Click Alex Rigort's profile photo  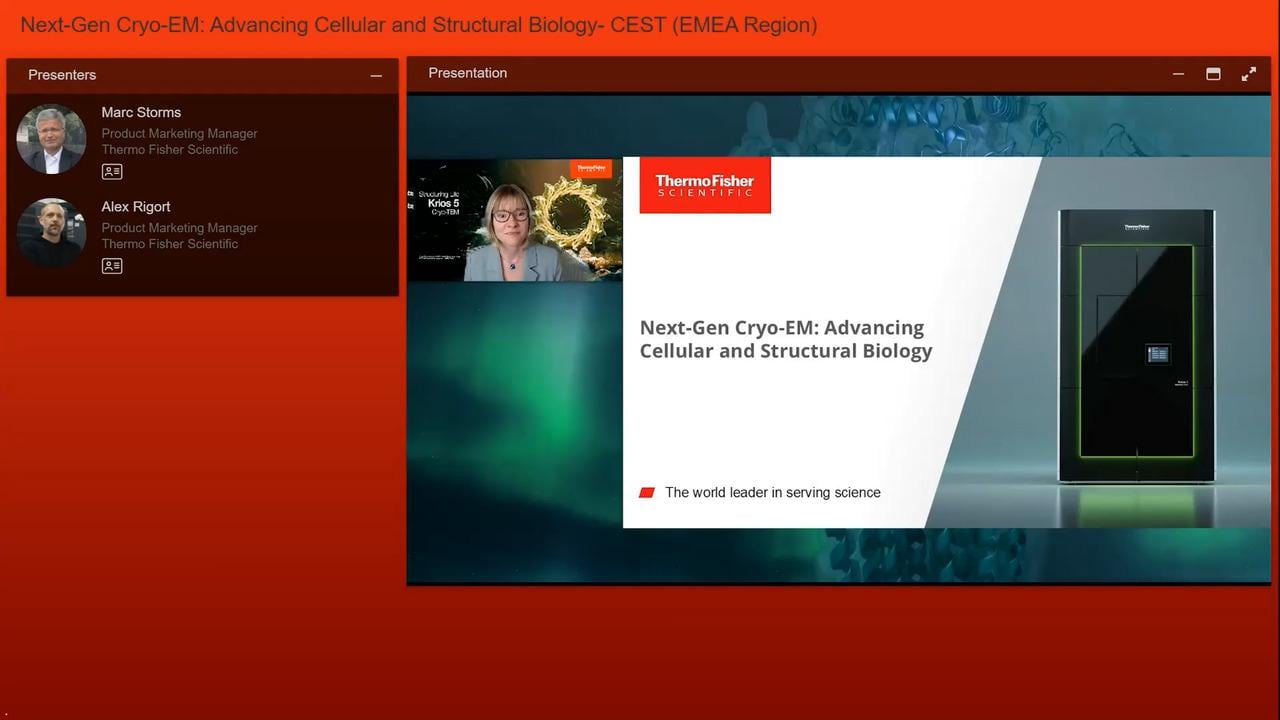click(x=51, y=232)
